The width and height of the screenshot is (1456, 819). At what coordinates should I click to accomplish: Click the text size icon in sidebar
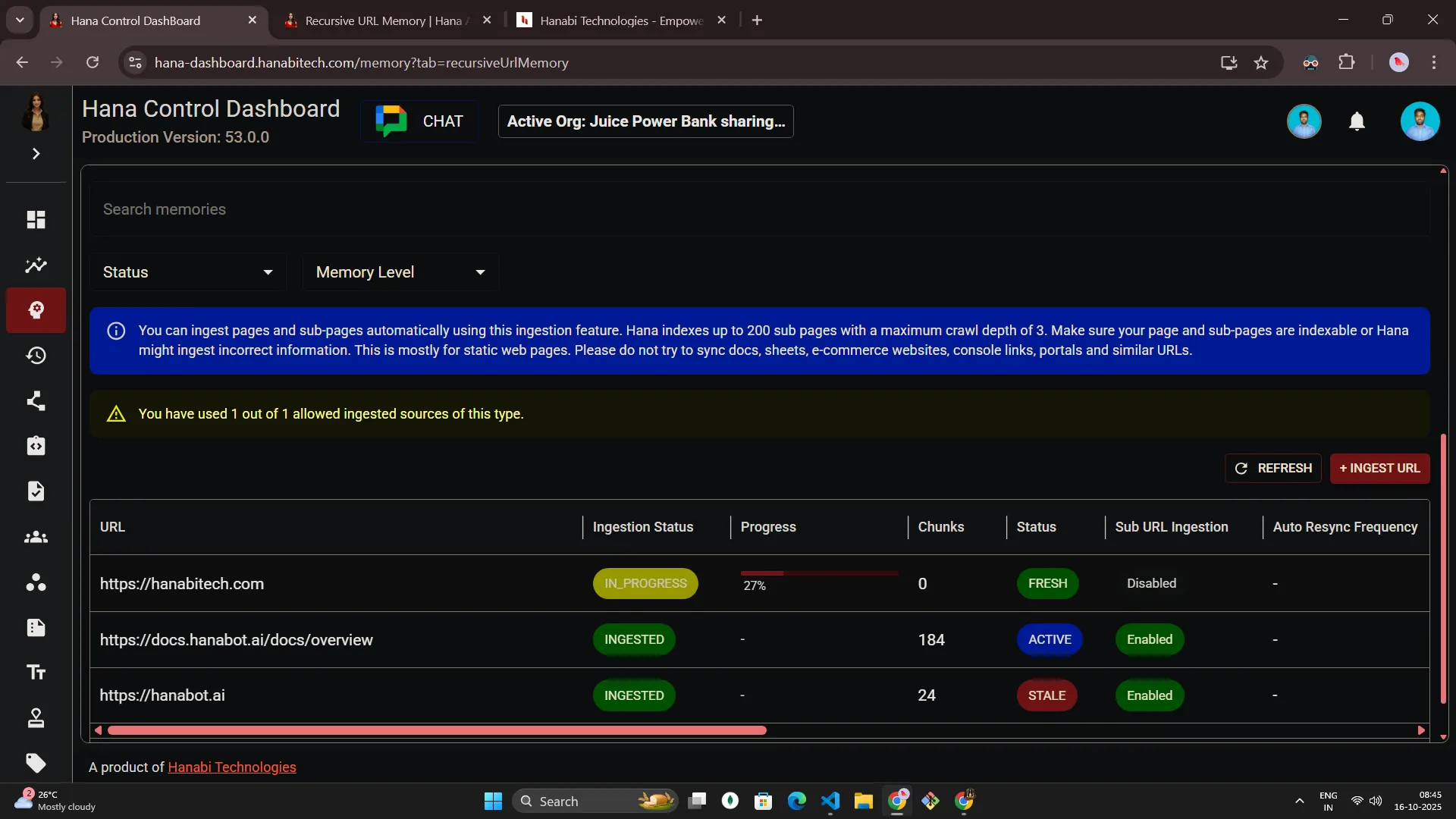[36, 673]
